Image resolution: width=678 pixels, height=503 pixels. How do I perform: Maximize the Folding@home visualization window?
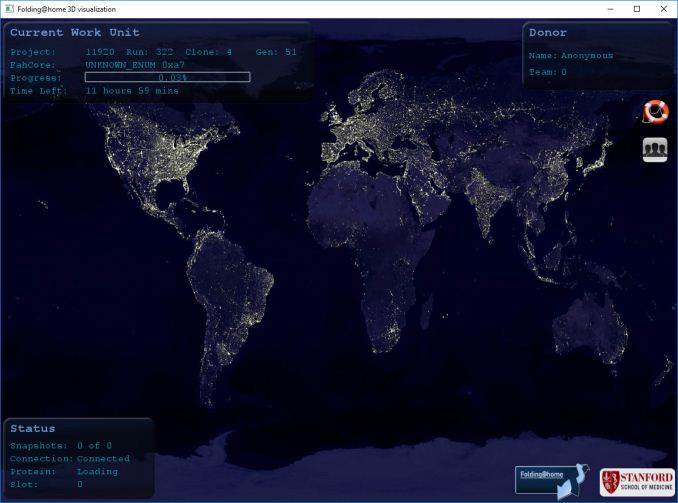click(x=636, y=9)
